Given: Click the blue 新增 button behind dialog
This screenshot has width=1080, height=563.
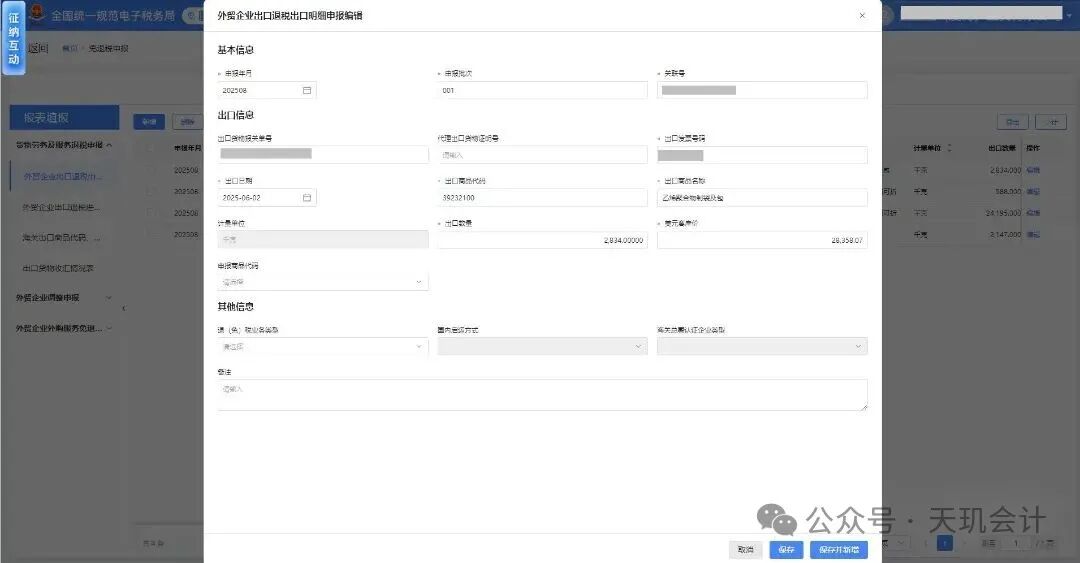Looking at the screenshot, I should (x=149, y=121).
